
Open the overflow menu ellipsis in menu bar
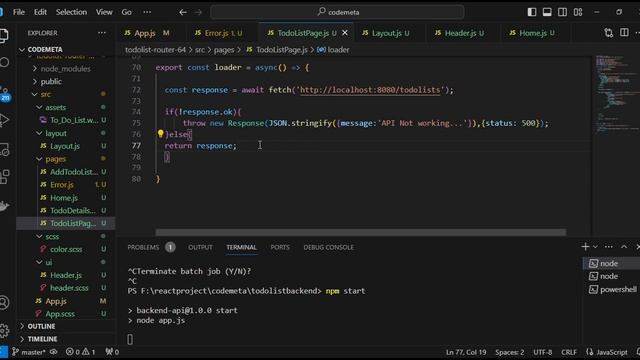[147, 12]
